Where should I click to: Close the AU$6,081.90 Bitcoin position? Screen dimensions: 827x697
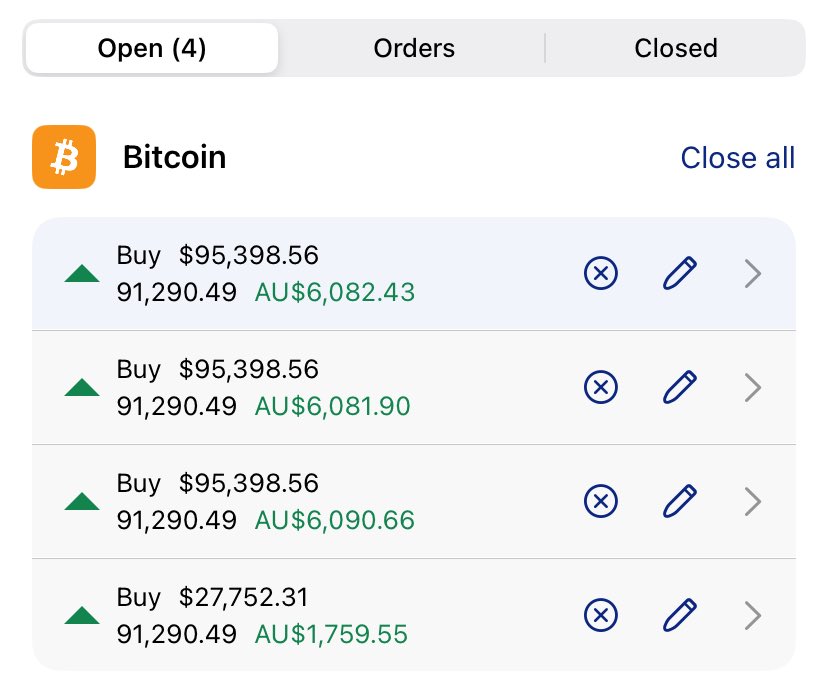pyautogui.click(x=600, y=388)
